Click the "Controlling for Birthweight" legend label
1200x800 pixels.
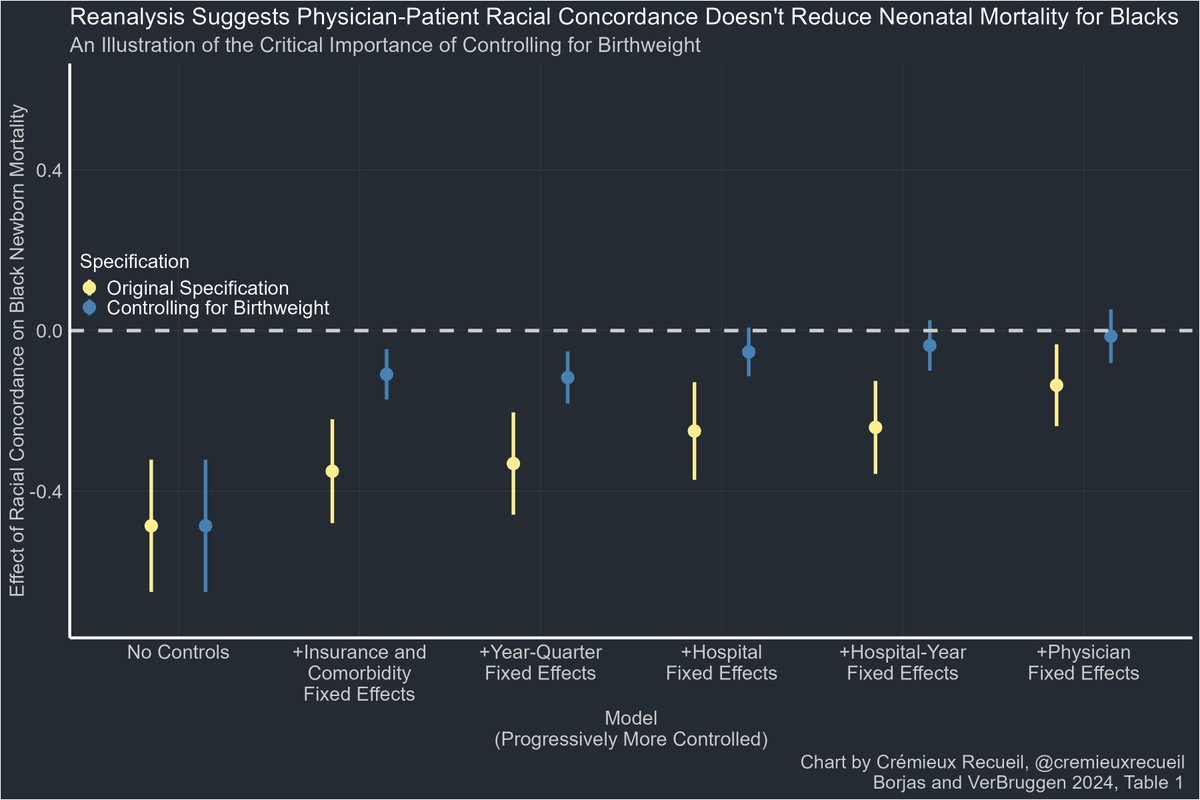[217, 308]
